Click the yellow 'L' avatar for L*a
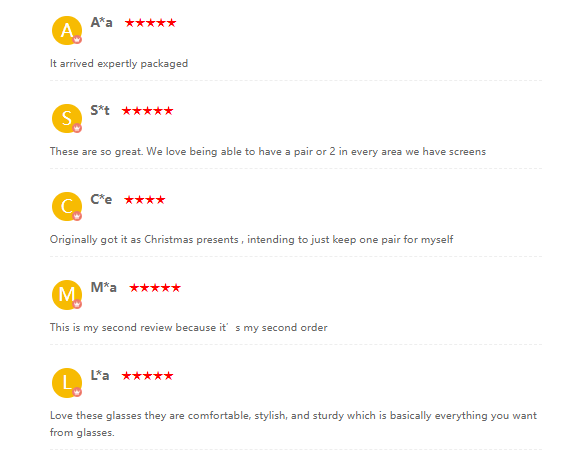577x463 pixels. [67, 383]
